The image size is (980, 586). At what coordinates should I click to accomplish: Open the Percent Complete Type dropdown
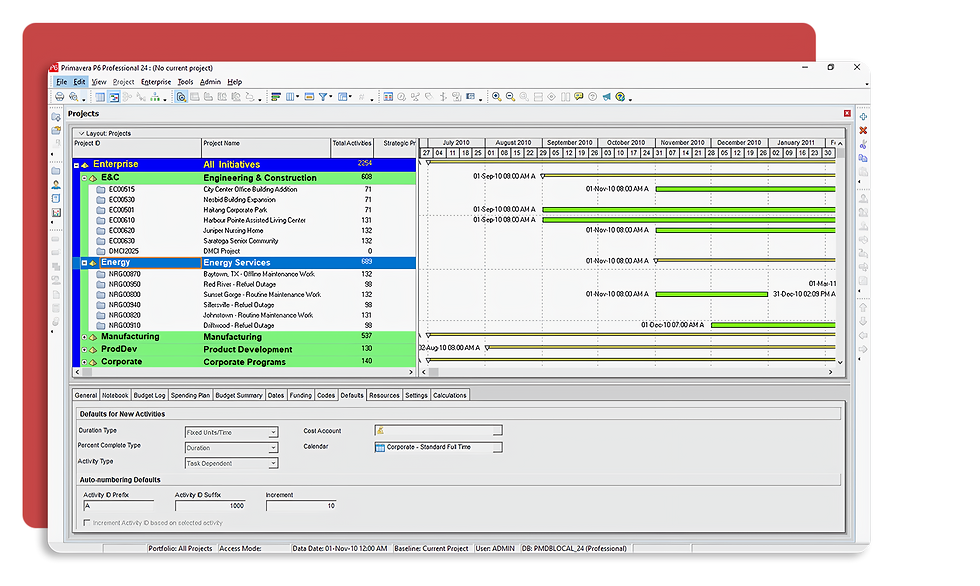point(273,448)
